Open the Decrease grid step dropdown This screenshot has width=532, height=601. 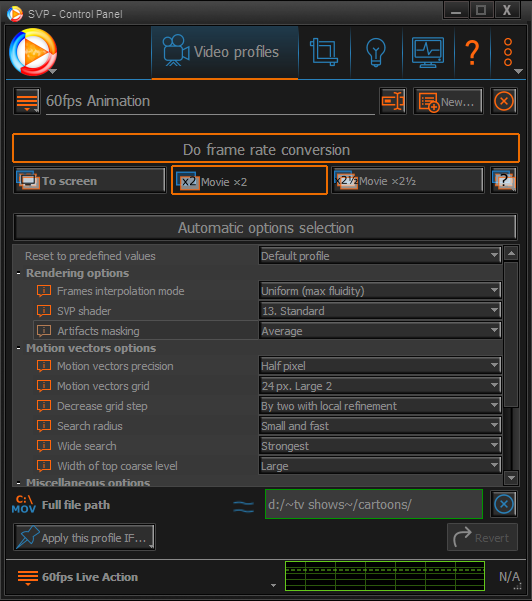(380, 406)
